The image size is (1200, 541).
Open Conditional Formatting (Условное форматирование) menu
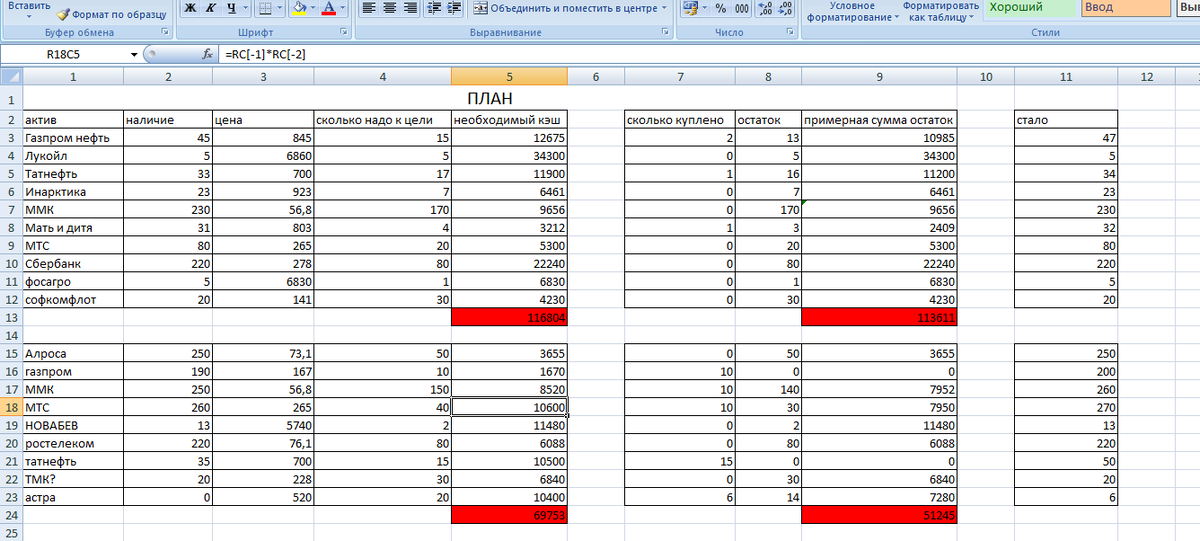click(851, 12)
